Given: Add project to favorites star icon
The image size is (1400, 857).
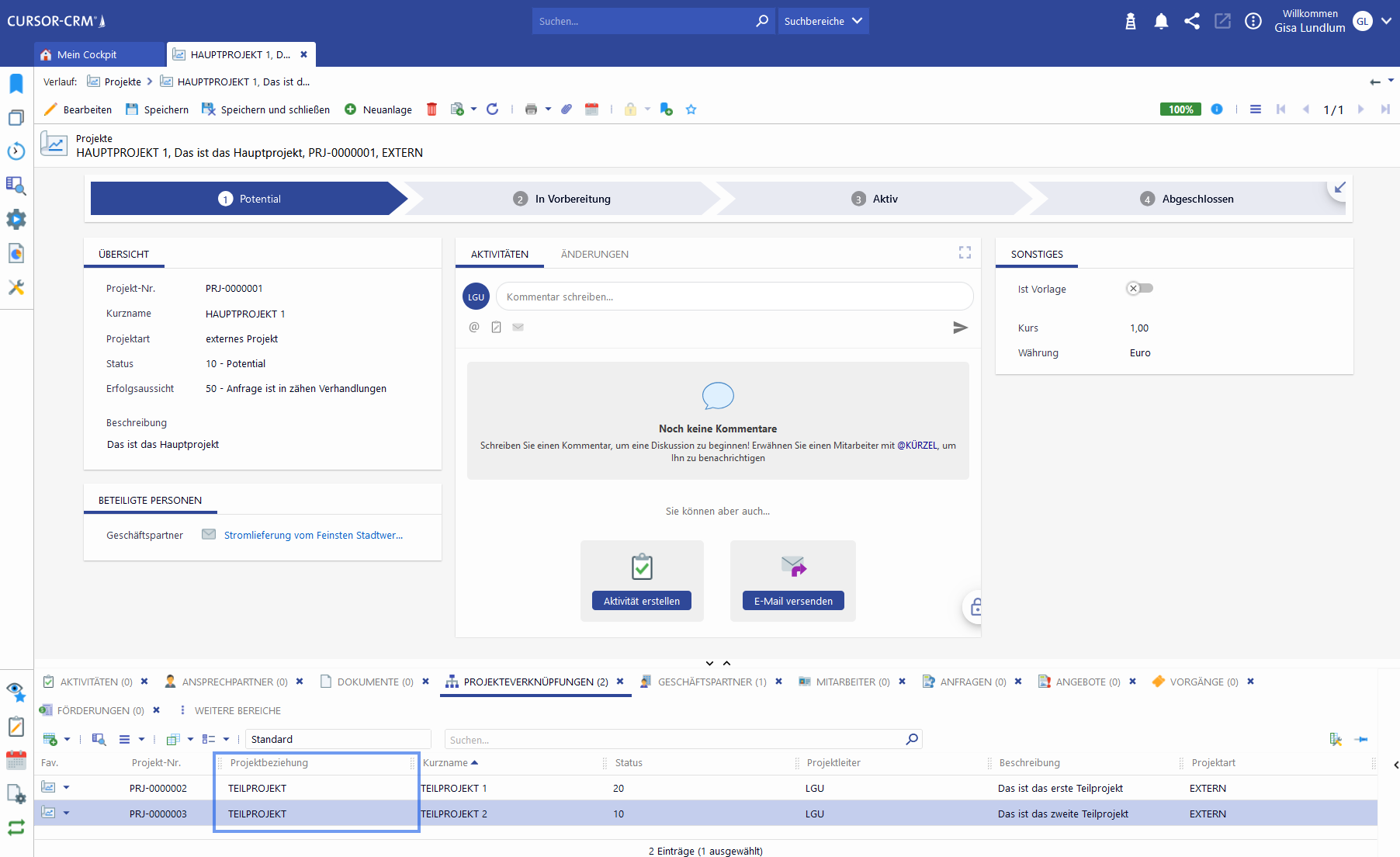Looking at the screenshot, I should click(691, 109).
